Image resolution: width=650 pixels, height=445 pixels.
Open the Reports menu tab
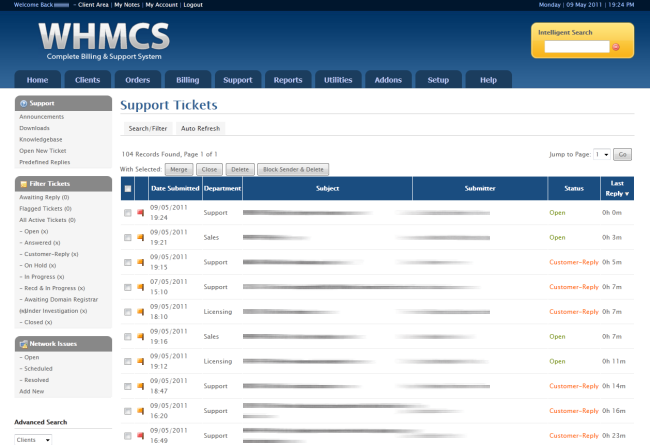click(288, 80)
